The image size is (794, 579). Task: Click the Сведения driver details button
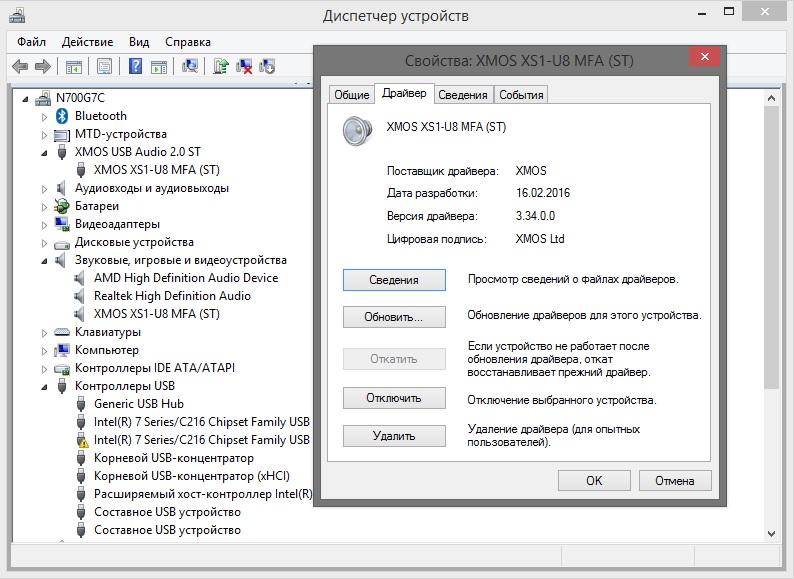(x=394, y=280)
